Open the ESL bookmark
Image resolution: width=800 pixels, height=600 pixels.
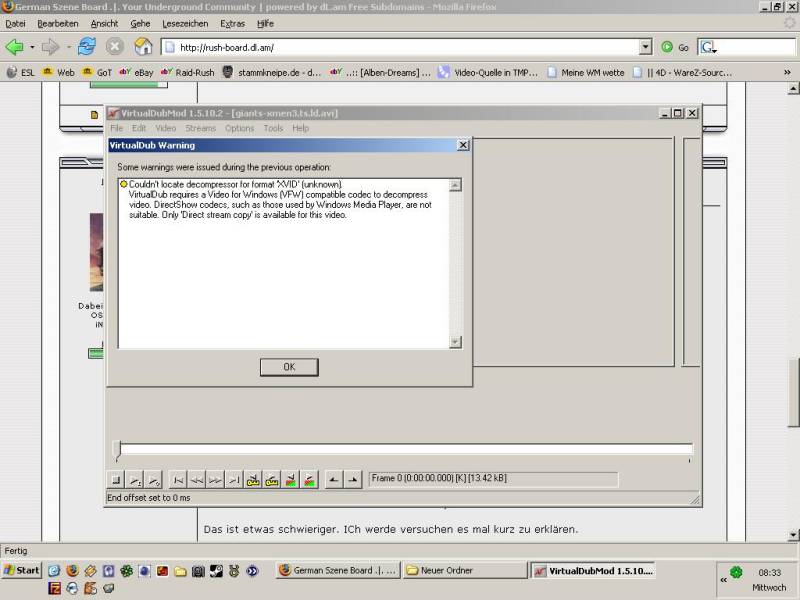(x=21, y=72)
